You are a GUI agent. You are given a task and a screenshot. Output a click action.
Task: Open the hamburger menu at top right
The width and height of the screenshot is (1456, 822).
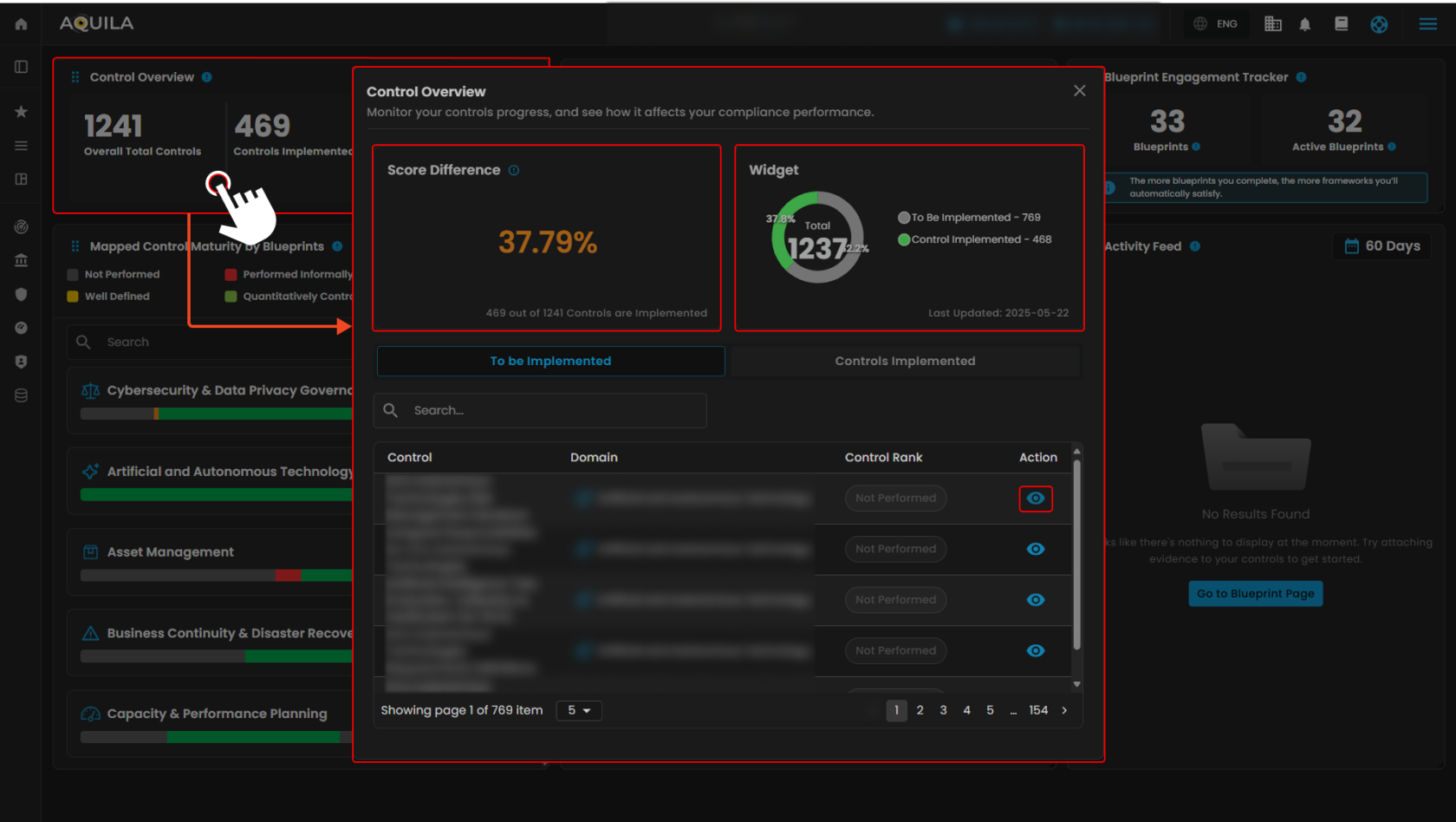tap(1427, 24)
